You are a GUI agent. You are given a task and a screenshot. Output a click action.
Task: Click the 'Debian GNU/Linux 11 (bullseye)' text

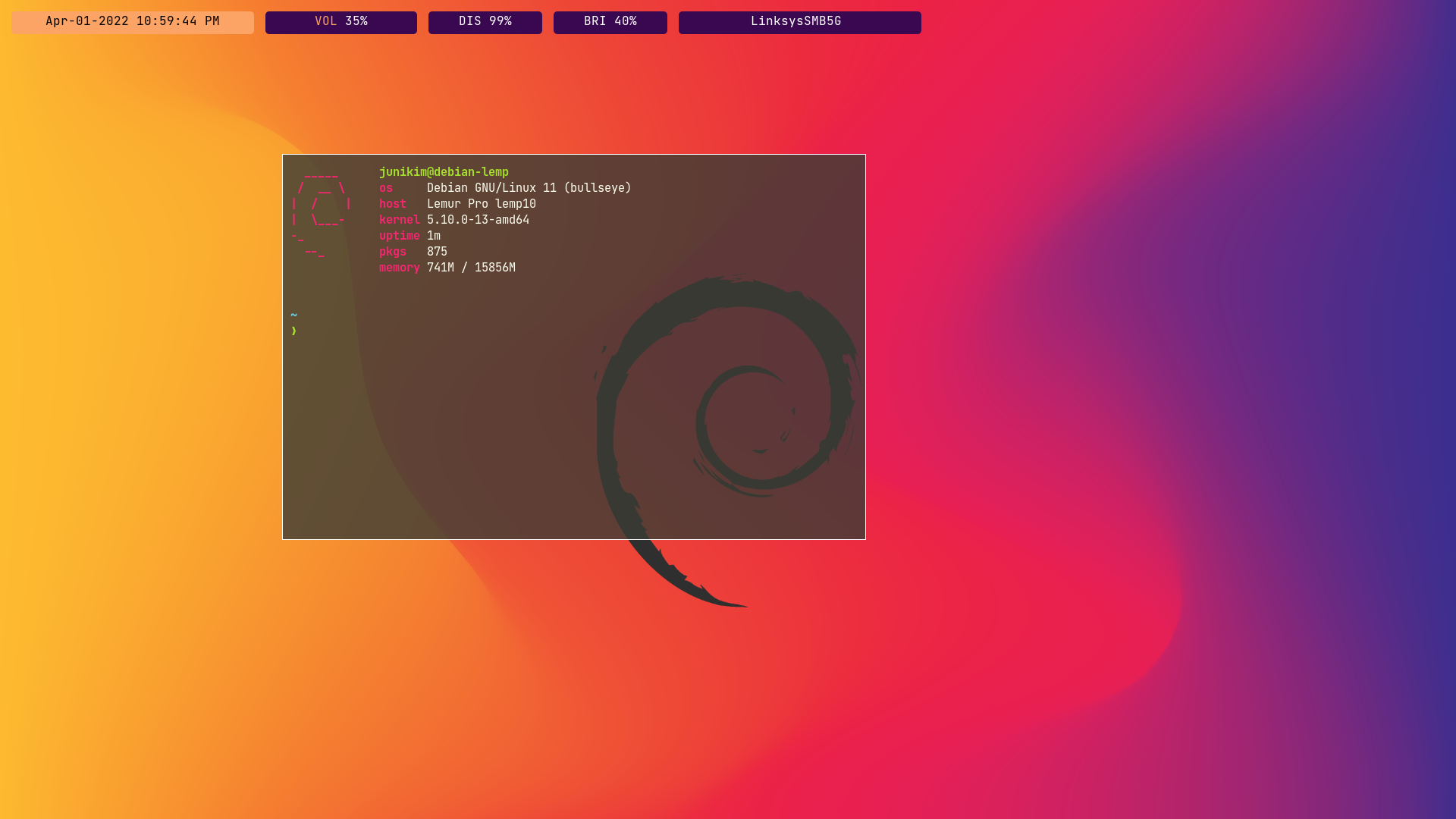529,188
